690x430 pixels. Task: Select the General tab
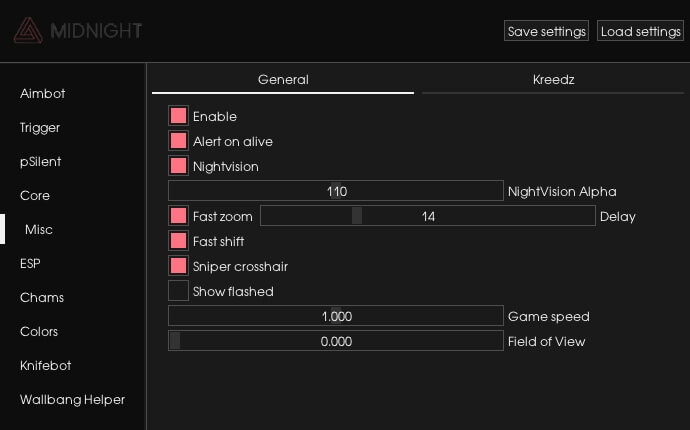(x=283, y=79)
